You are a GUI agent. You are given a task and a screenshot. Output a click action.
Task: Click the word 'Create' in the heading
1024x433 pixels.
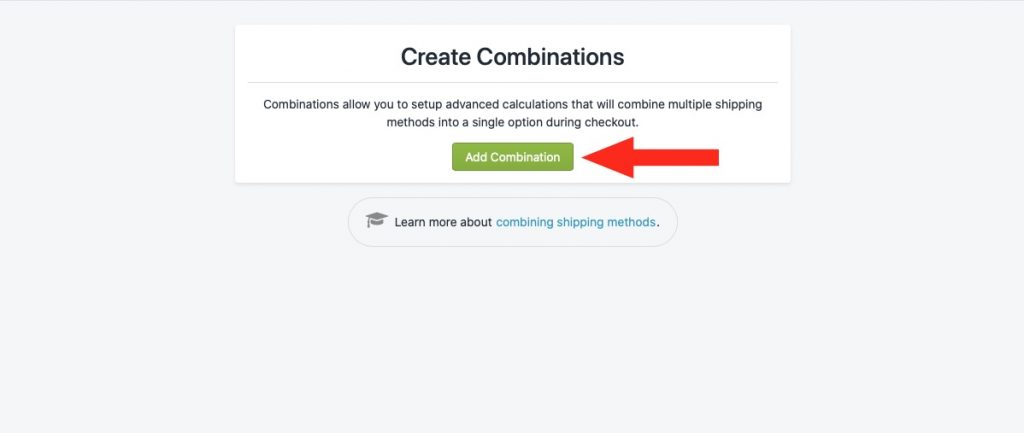tap(436, 57)
